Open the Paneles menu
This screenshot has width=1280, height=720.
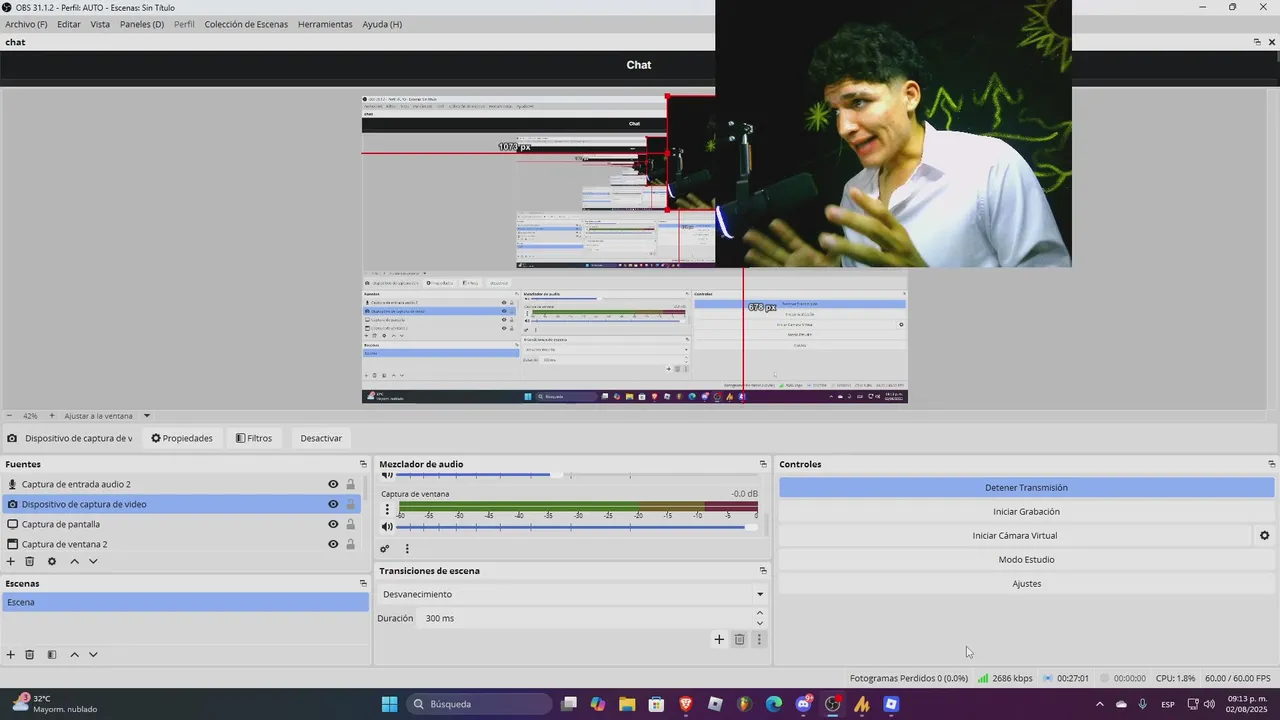142,24
